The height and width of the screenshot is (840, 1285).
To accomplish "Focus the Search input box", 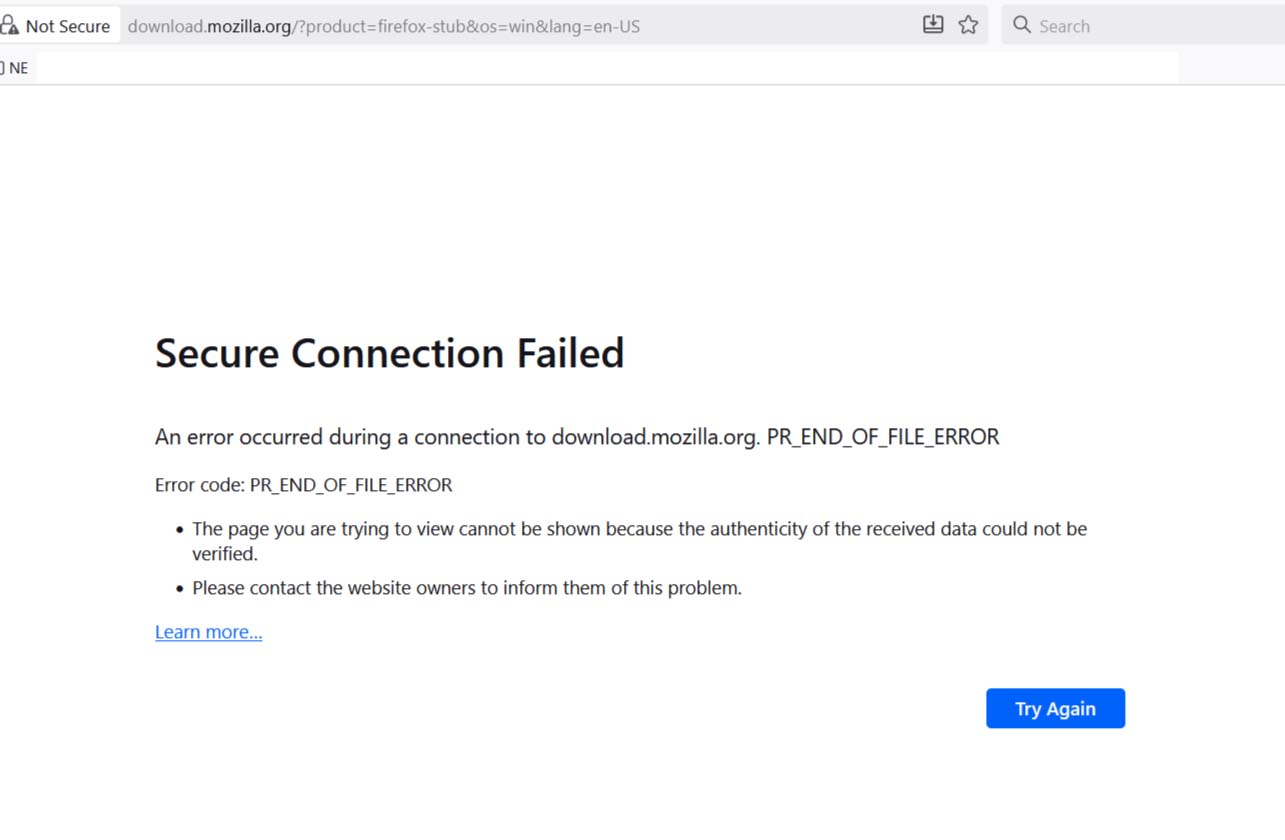I will [1140, 26].
